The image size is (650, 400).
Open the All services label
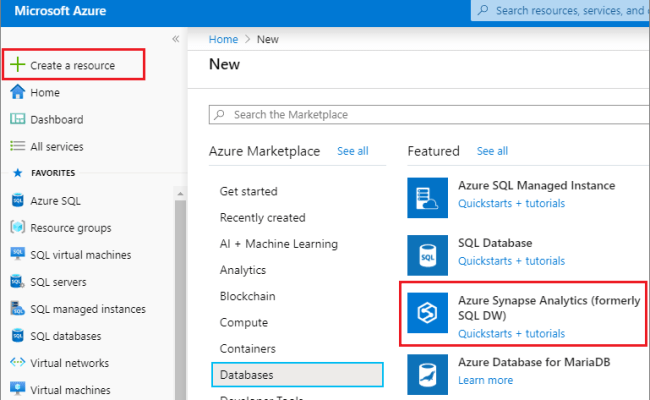point(57,146)
